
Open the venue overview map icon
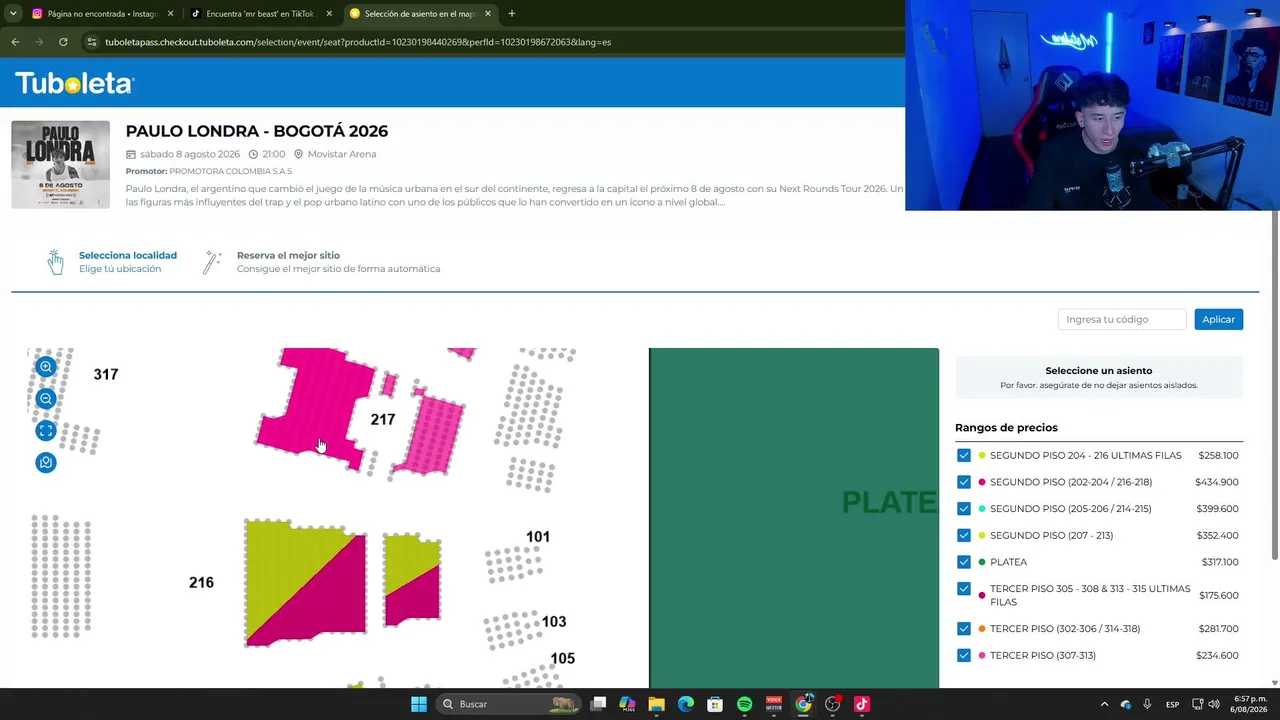tap(46, 463)
